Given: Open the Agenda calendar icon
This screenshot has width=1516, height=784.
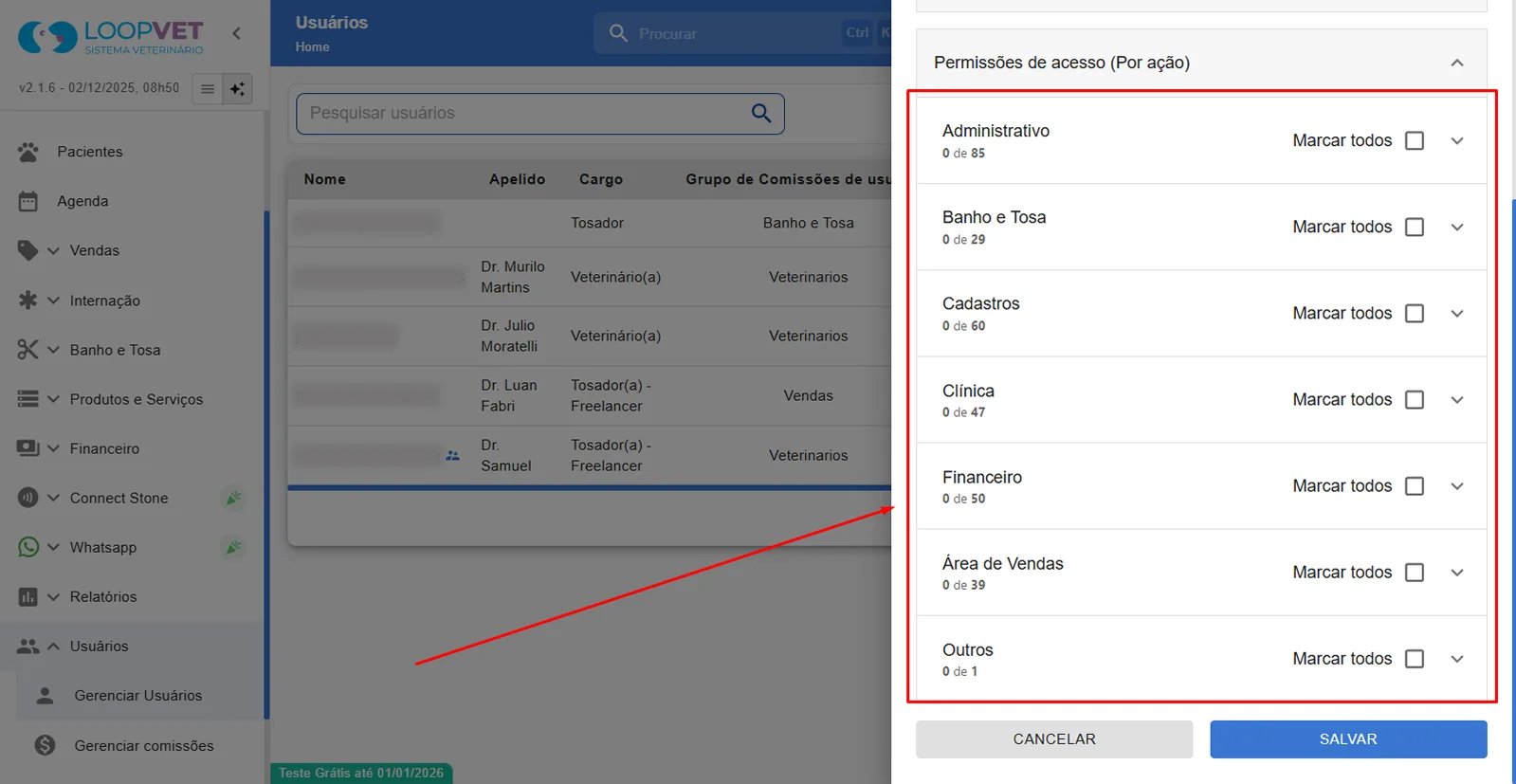Looking at the screenshot, I should coord(28,201).
